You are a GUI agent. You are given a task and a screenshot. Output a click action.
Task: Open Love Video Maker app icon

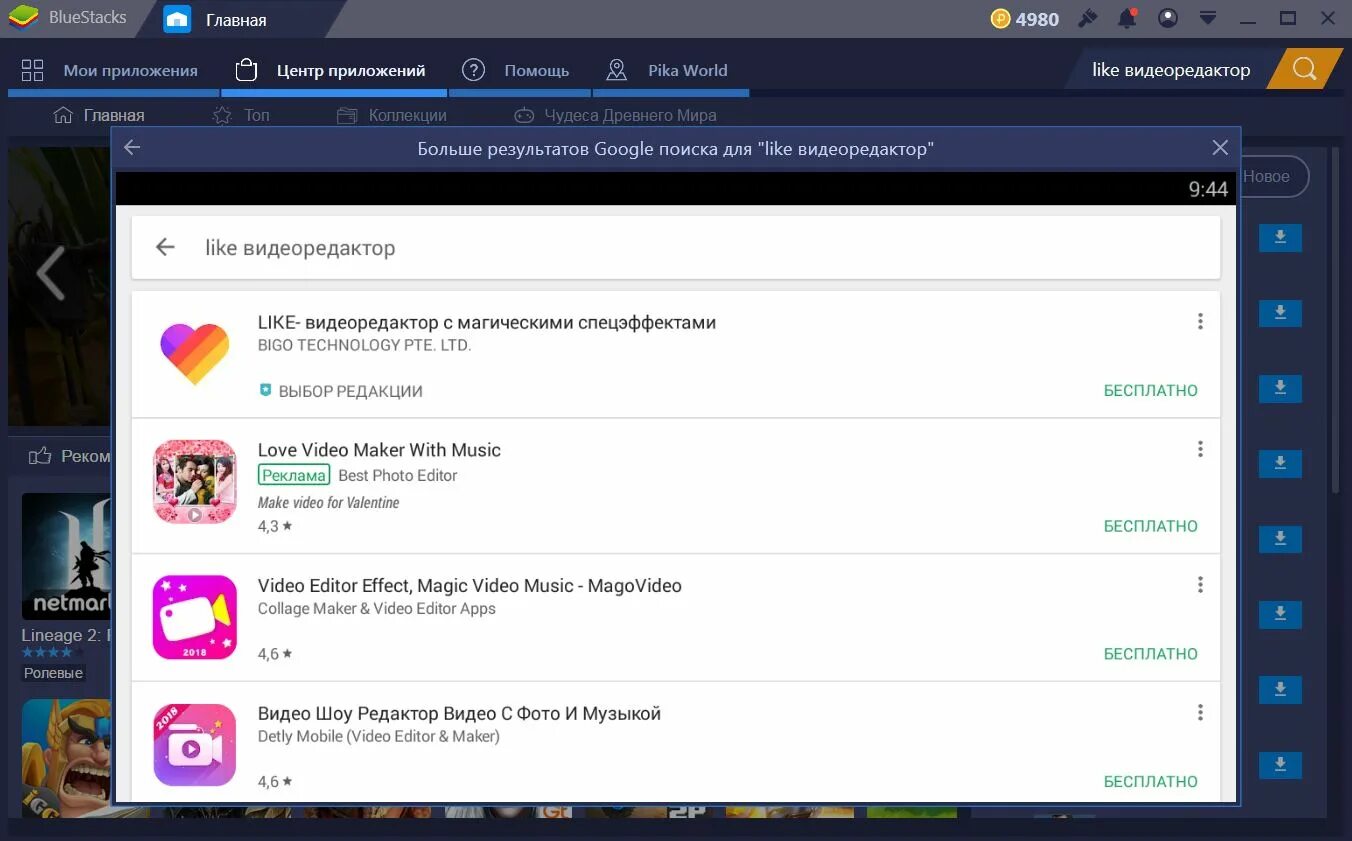pos(195,482)
